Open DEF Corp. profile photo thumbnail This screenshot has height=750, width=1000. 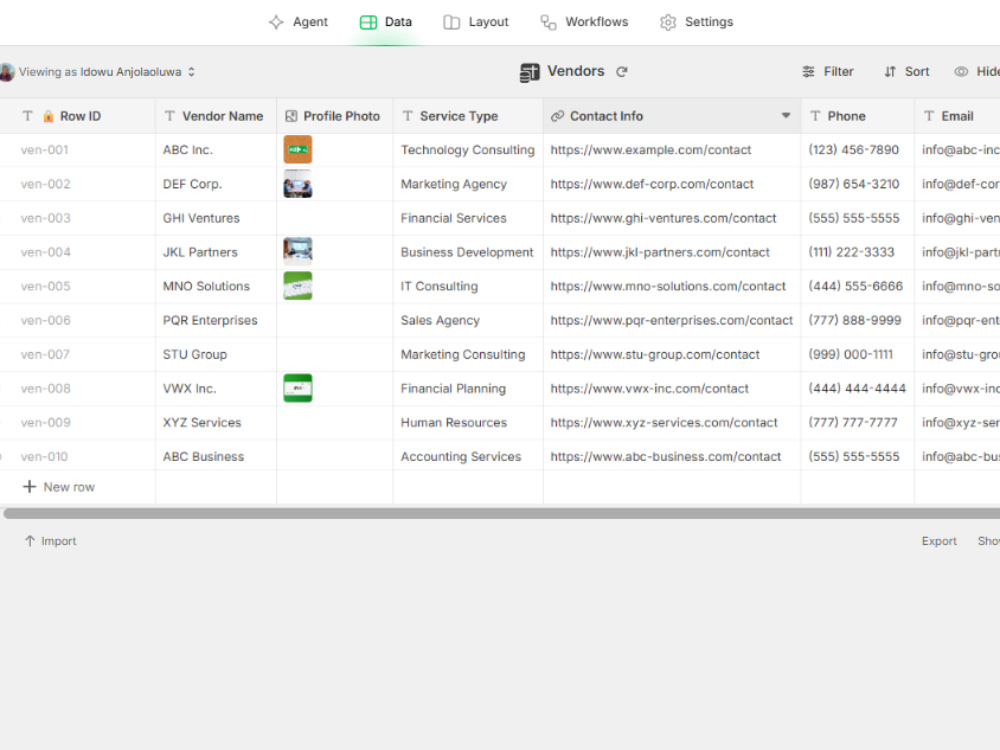tap(298, 184)
